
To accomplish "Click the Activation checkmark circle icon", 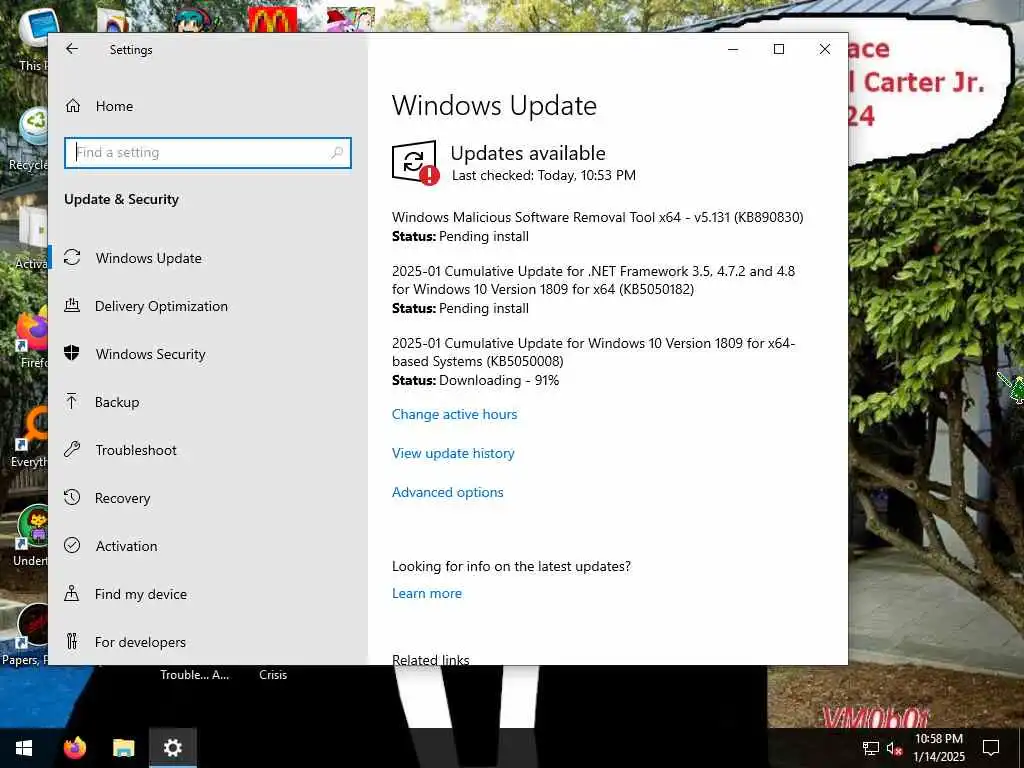I will pos(72,545).
